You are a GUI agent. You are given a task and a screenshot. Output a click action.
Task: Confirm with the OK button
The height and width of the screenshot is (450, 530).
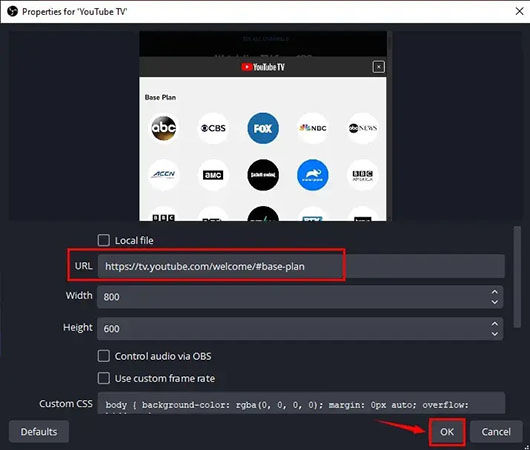[x=447, y=432]
